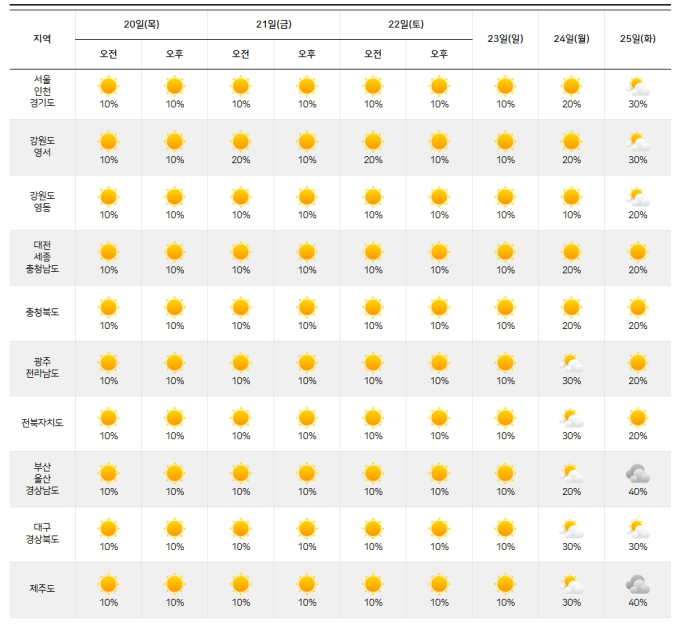680x625 pixels.
Task: Click the sunny icon for 서울 인천 경기도 on 20일 오전
Action: pos(108,86)
